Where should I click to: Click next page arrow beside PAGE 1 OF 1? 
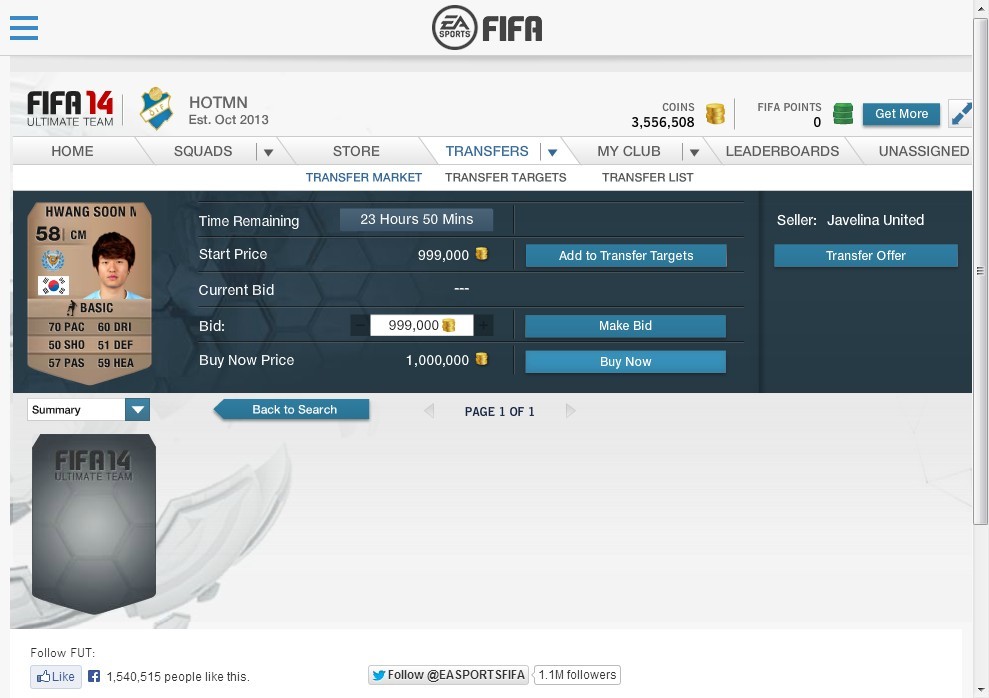point(571,411)
